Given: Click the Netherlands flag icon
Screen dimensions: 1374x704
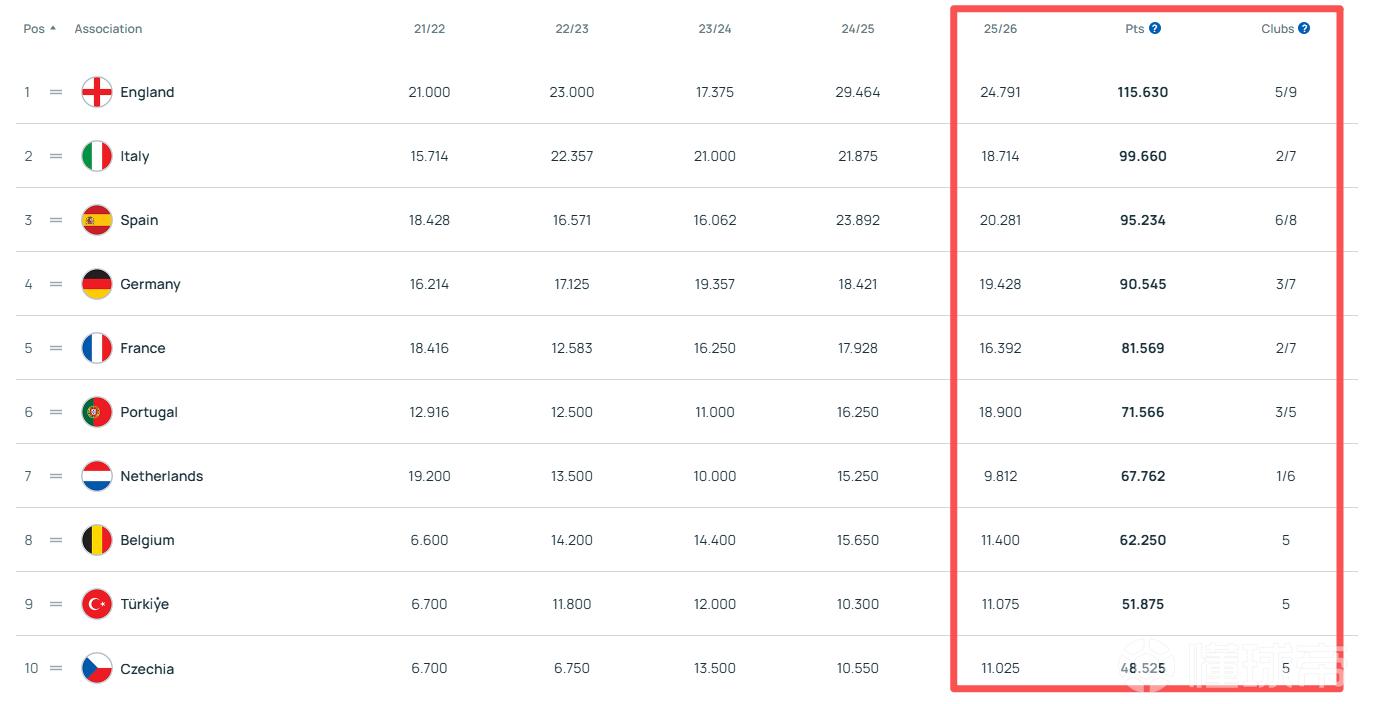Looking at the screenshot, I should coord(97,476).
